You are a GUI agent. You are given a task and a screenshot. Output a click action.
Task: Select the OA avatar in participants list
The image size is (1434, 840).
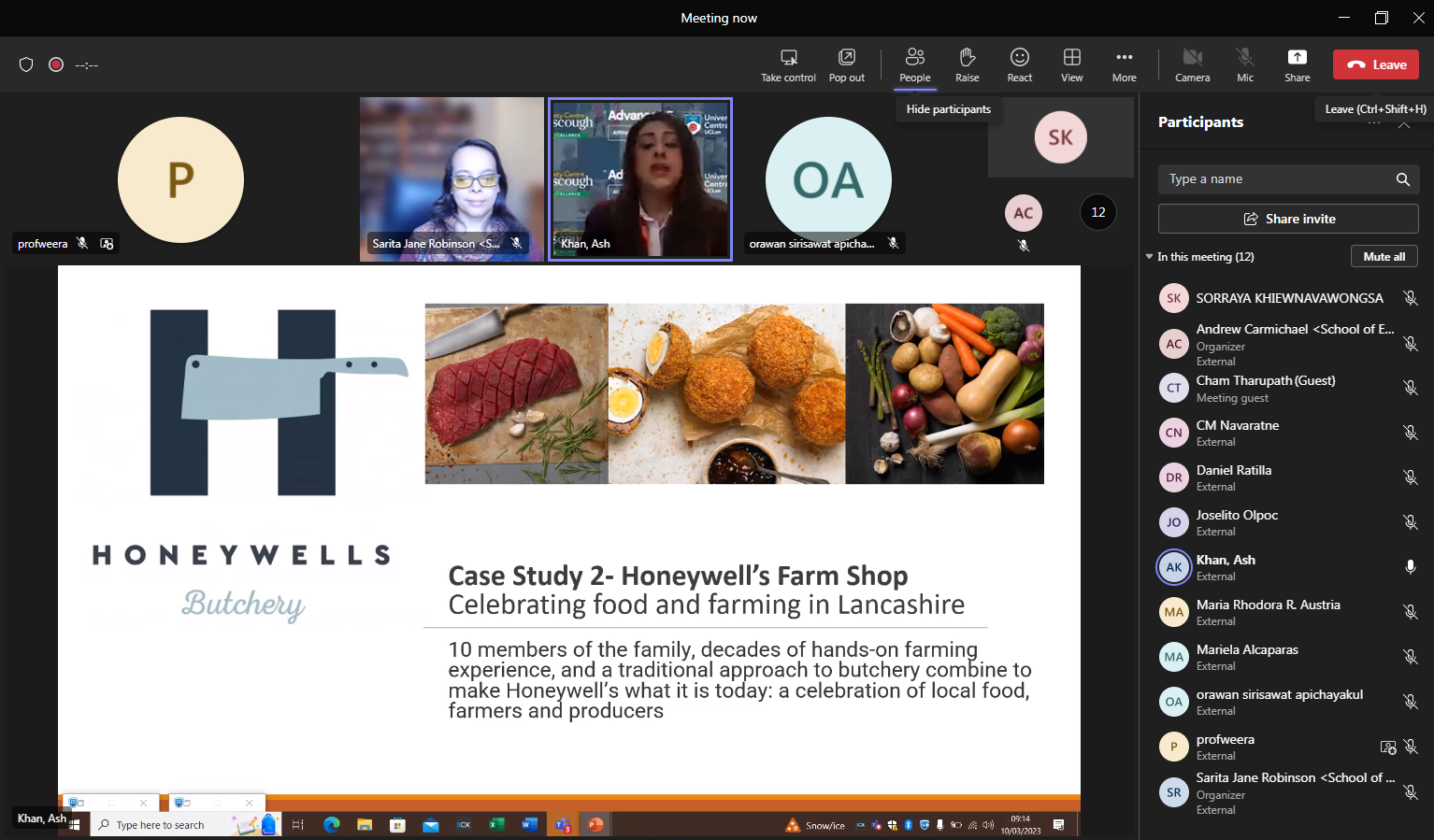[x=1174, y=702]
